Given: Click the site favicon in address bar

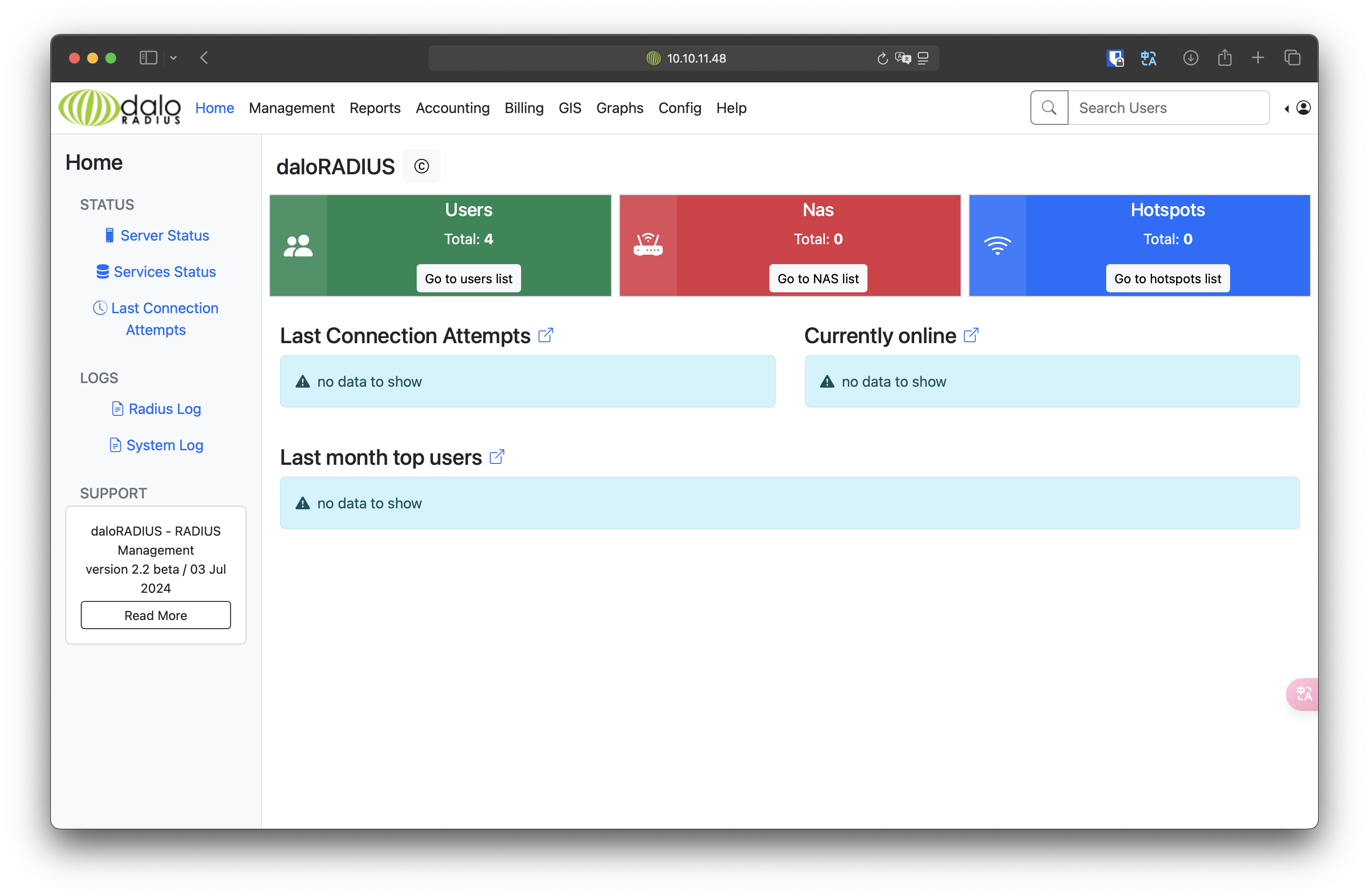Looking at the screenshot, I should pyautogui.click(x=654, y=58).
